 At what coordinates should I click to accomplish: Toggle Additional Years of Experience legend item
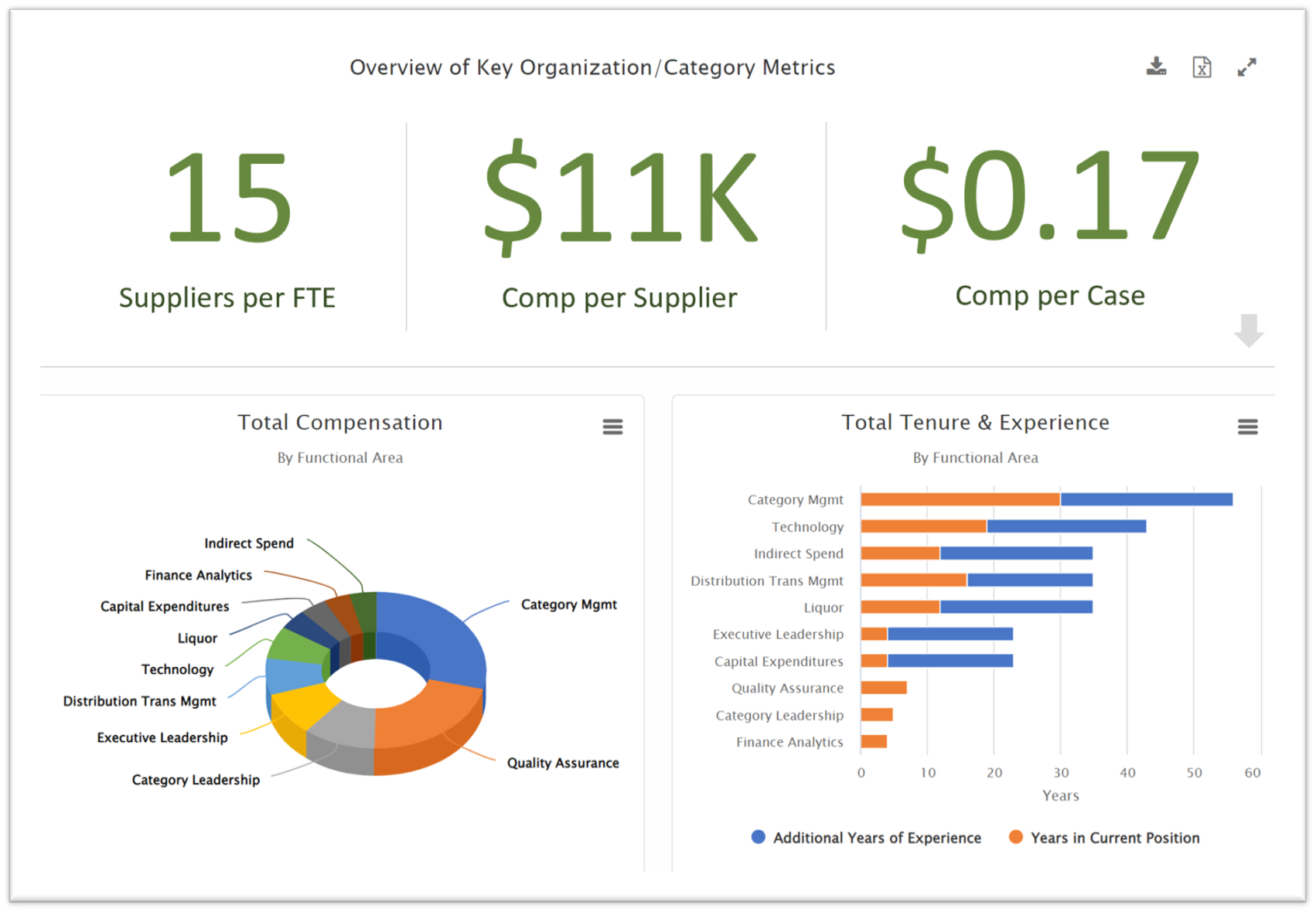(866, 838)
